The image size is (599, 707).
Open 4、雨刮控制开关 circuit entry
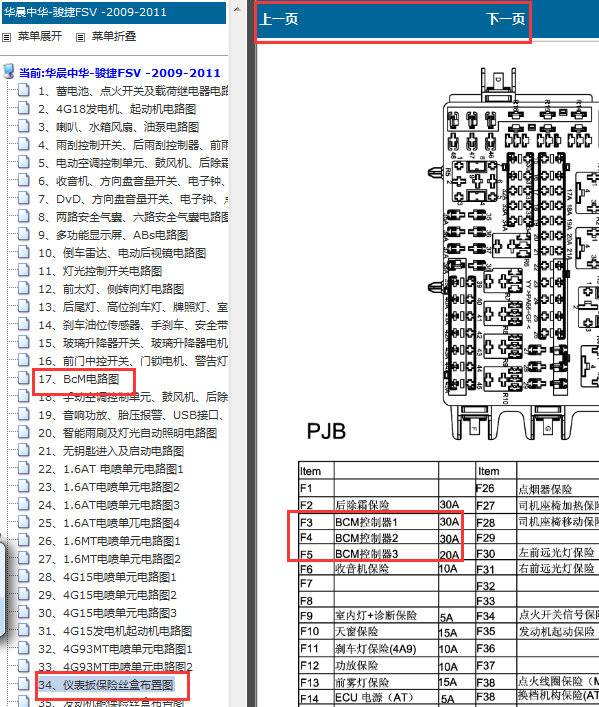point(133,145)
